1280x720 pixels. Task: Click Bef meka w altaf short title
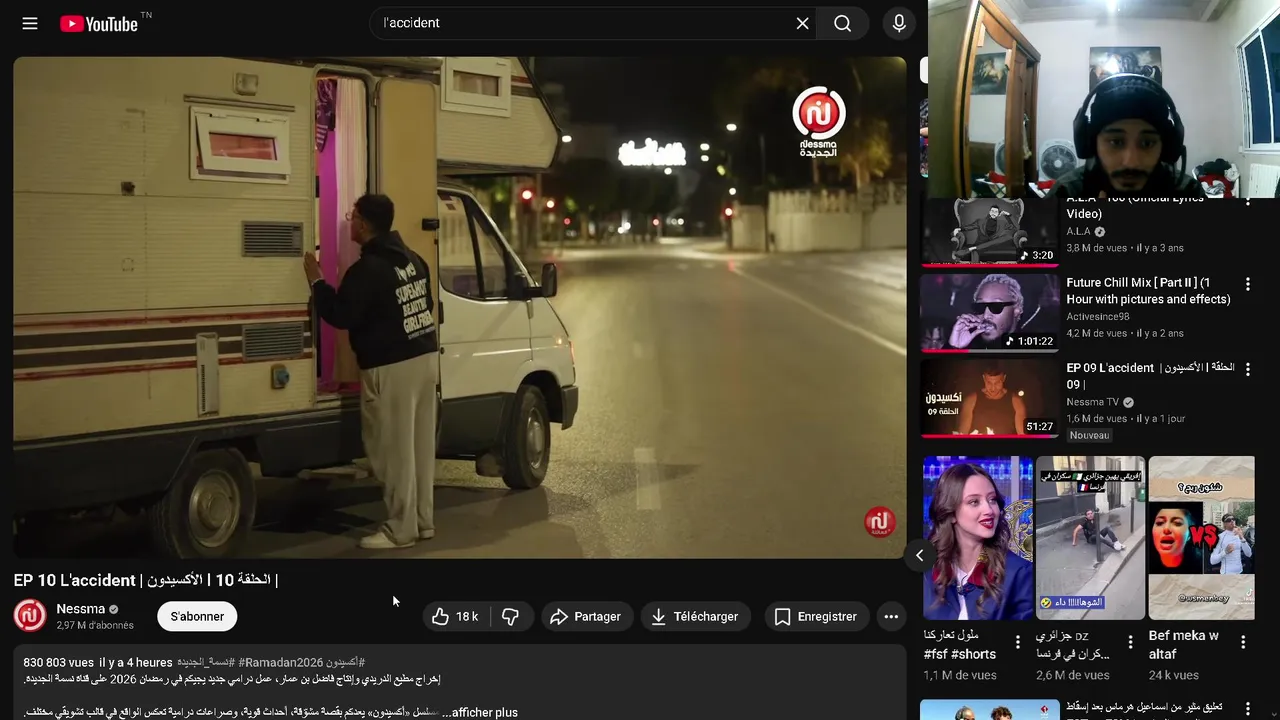tap(1185, 644)
